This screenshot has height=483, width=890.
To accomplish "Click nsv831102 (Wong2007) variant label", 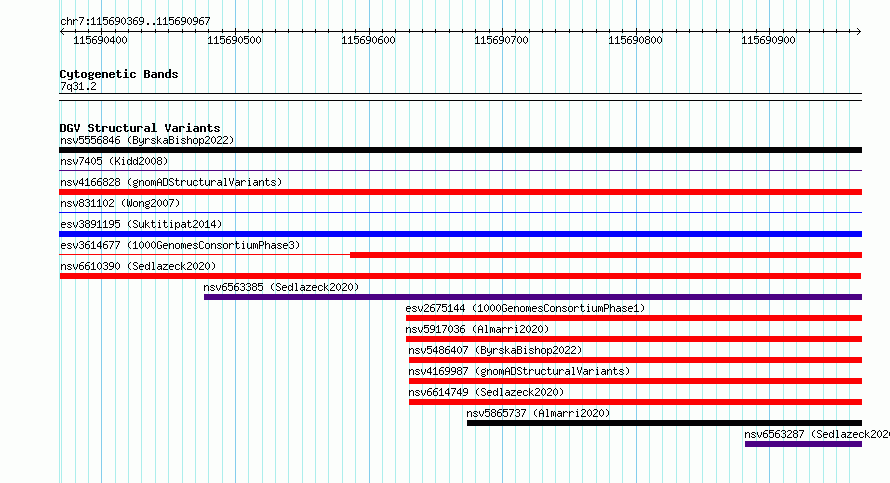I will [120, 203].
